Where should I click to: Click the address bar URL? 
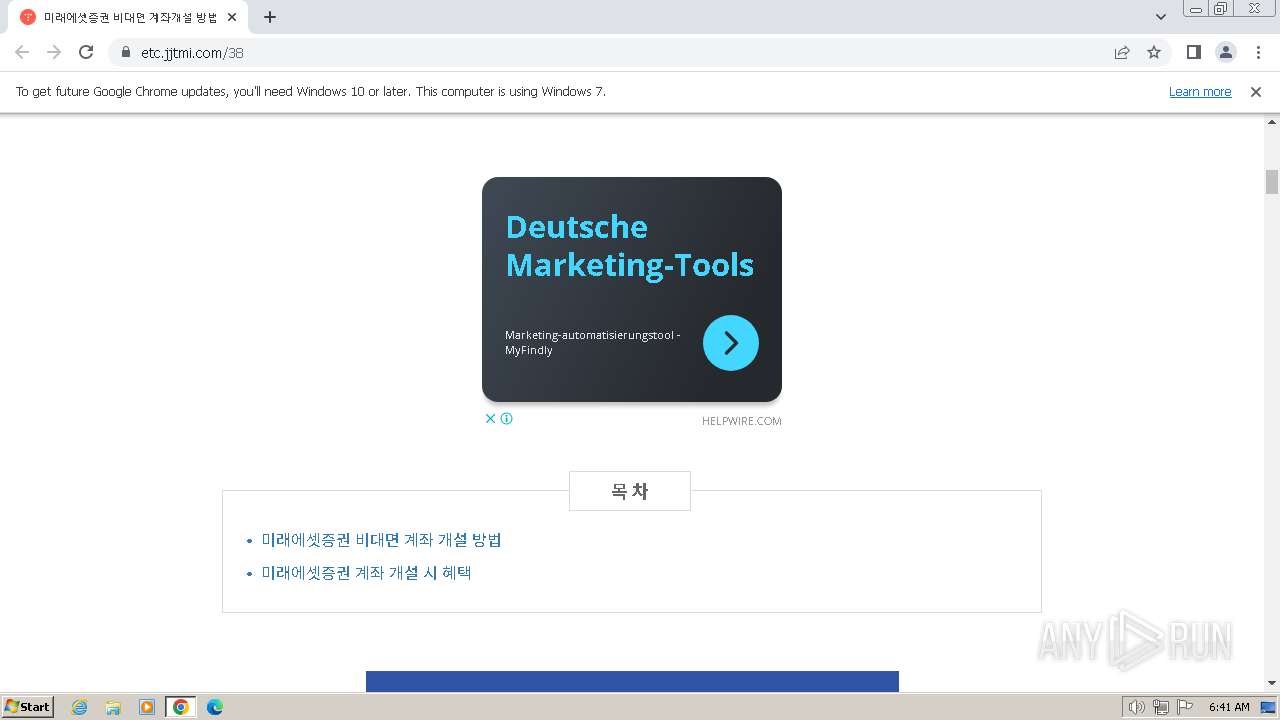192,53
